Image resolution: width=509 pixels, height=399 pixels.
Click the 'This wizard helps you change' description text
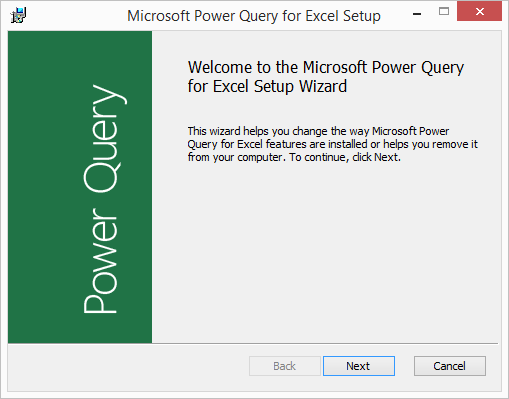click(332, 144)
